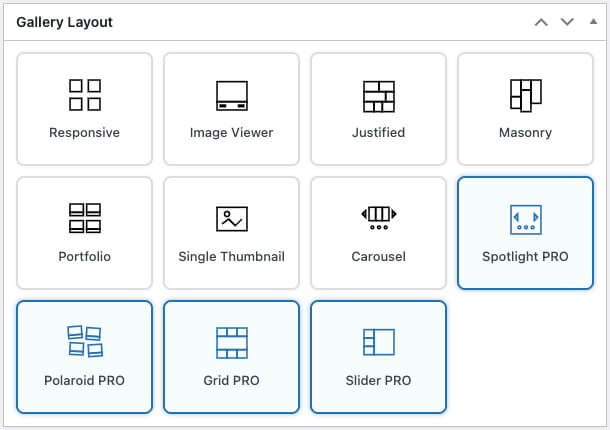The image size is (610, 430).
Task: Click the "Masonry" text label
Action: (x=525, y=132)
